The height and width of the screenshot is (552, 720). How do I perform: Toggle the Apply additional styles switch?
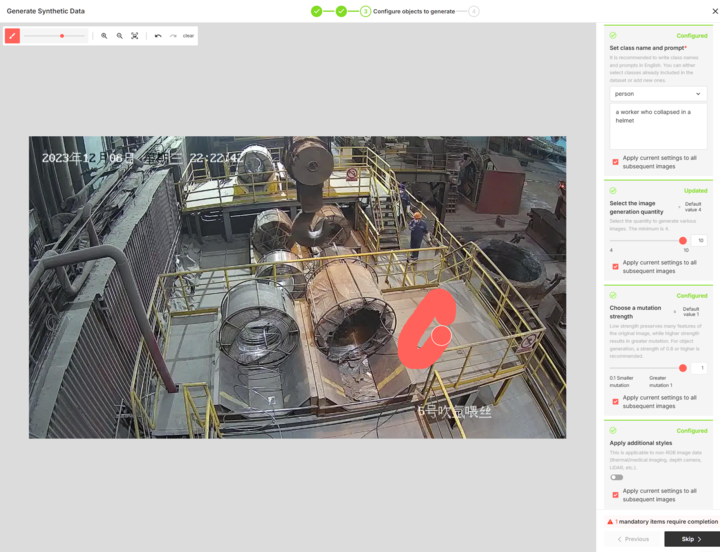617,477
